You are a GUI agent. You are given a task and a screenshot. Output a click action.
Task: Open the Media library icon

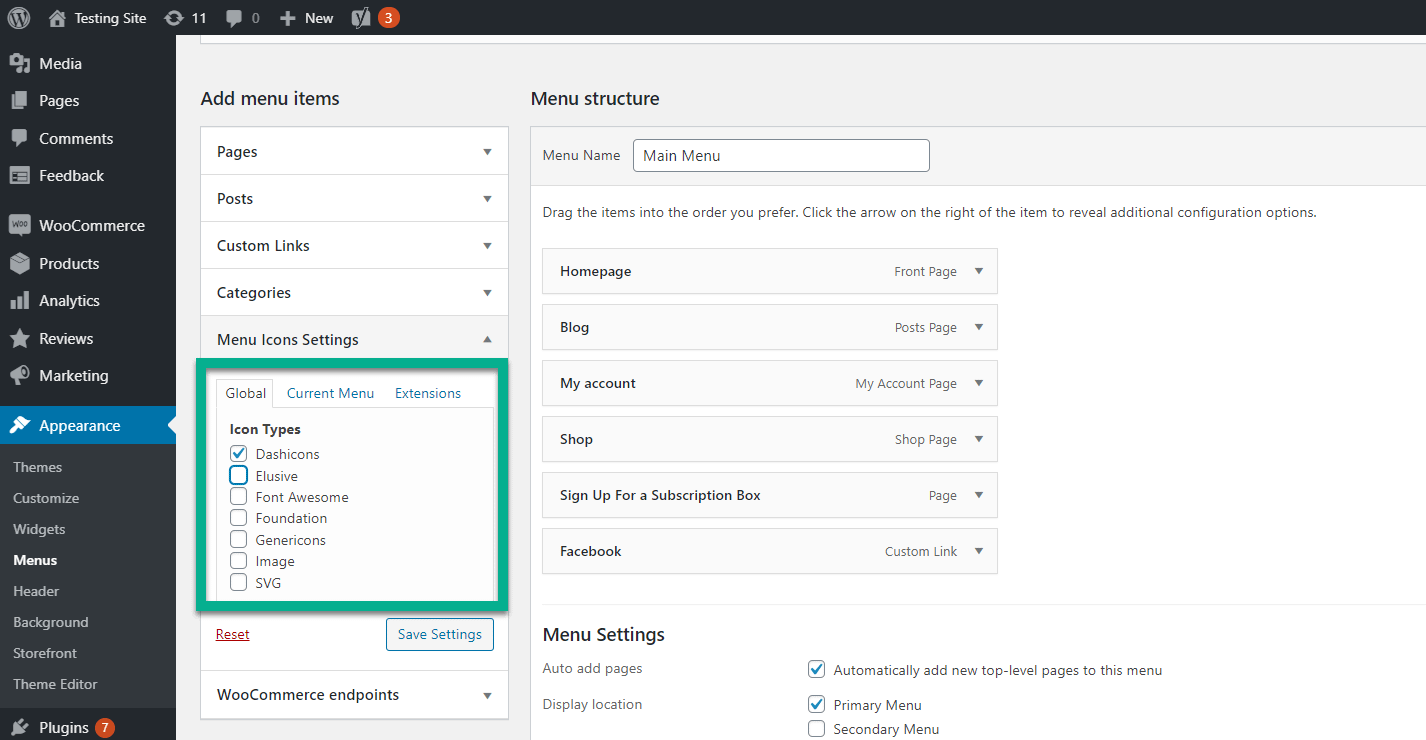pos(22,62)
